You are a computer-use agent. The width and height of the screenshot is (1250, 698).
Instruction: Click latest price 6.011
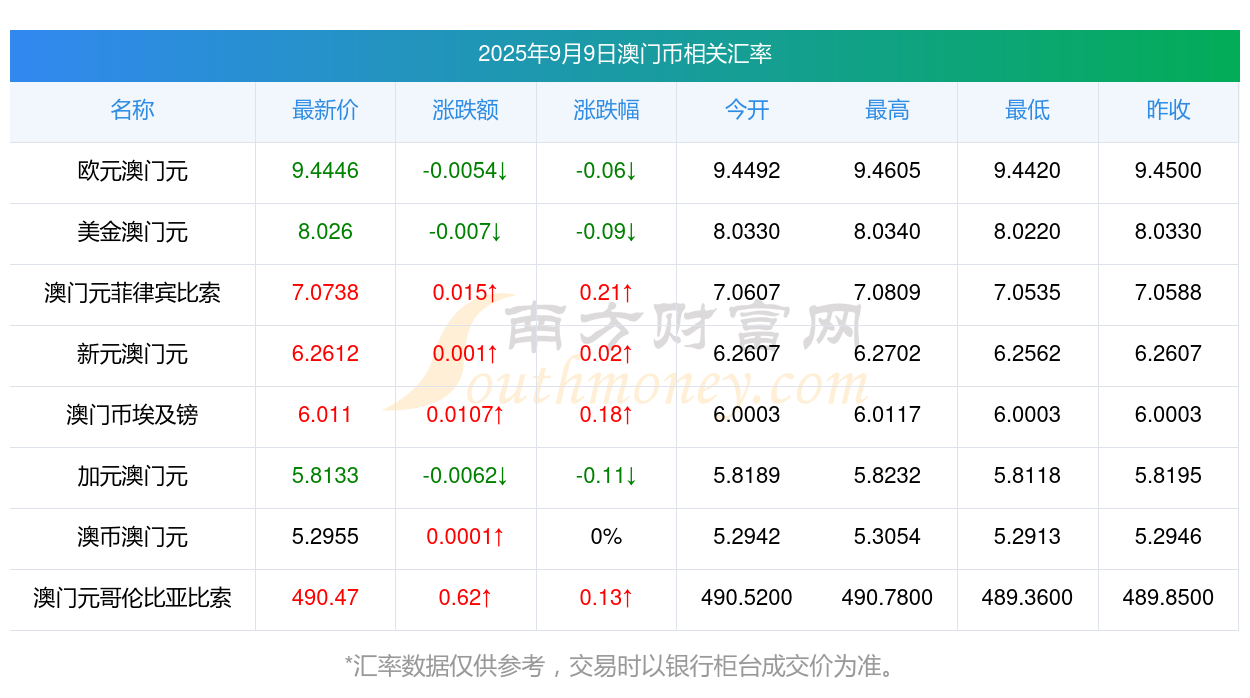(x=325, y=415)
